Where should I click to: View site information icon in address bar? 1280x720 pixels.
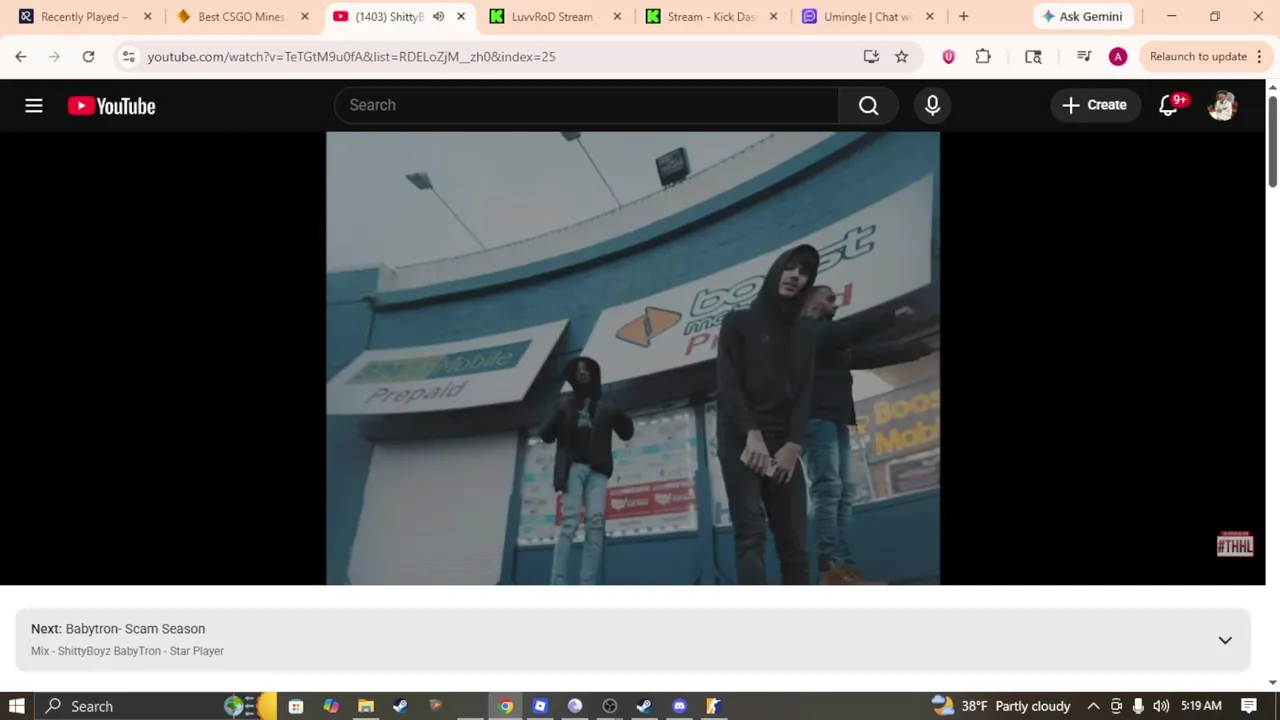pyautogui.click(x=128, y=57)
